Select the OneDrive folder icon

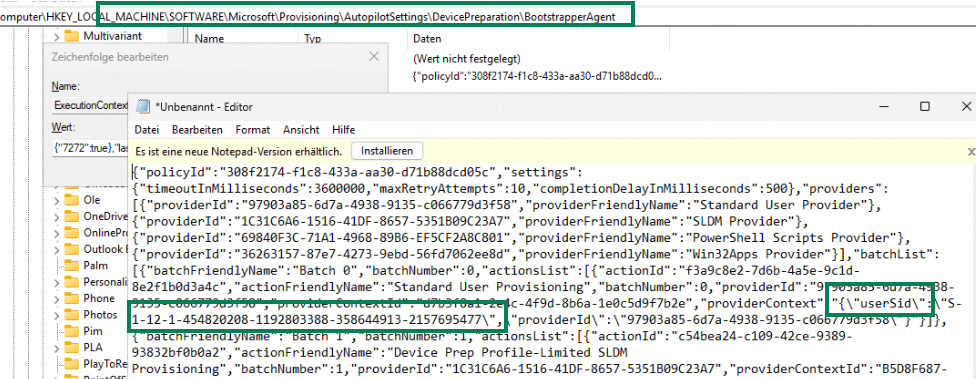point(72,217)
